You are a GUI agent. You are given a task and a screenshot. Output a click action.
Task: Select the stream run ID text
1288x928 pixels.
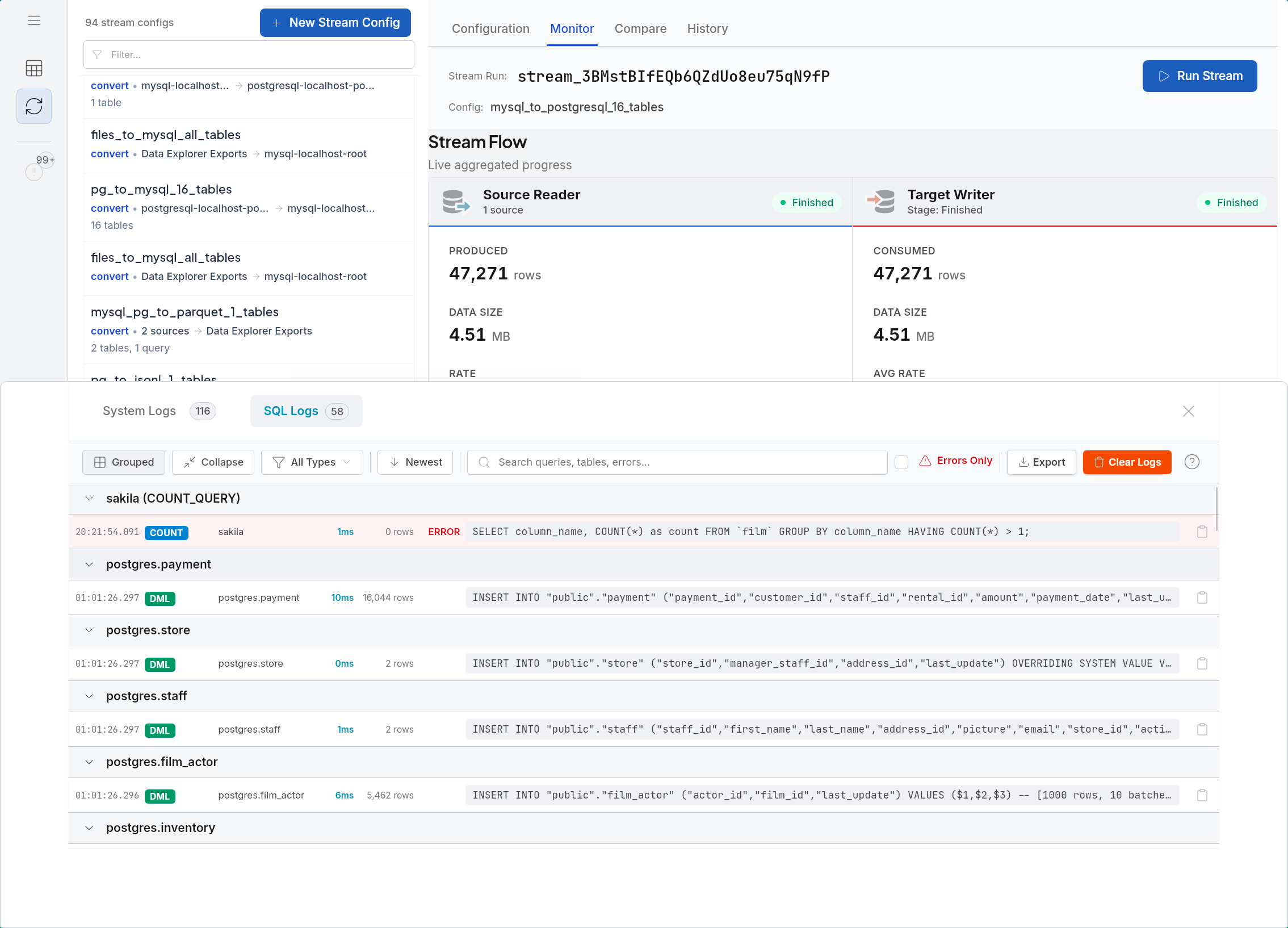coord(674,76)
